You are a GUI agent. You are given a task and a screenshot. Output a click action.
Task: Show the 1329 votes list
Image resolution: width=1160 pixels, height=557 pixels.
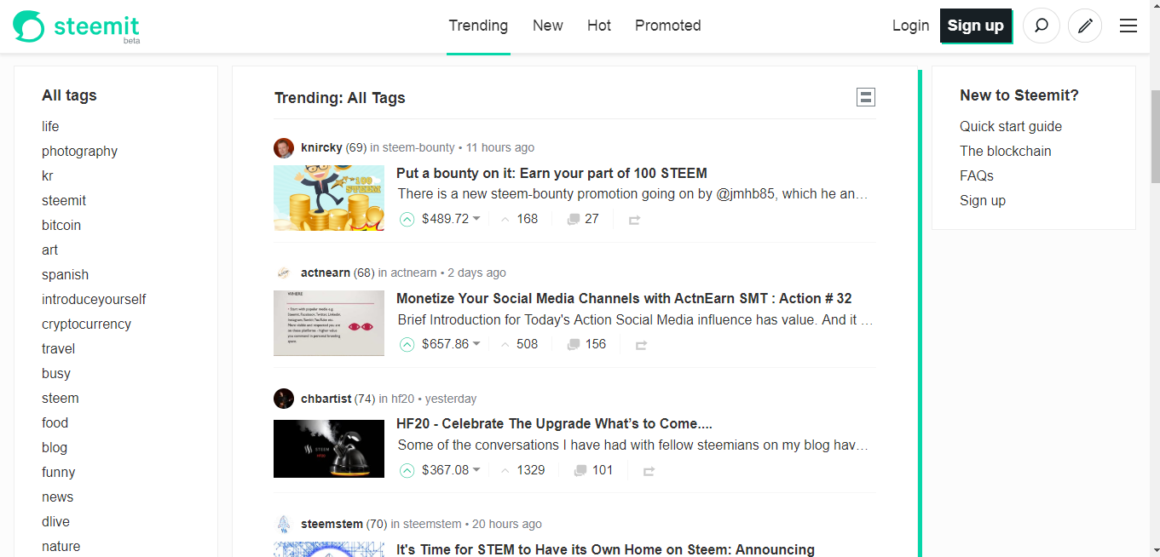point(523,470)
